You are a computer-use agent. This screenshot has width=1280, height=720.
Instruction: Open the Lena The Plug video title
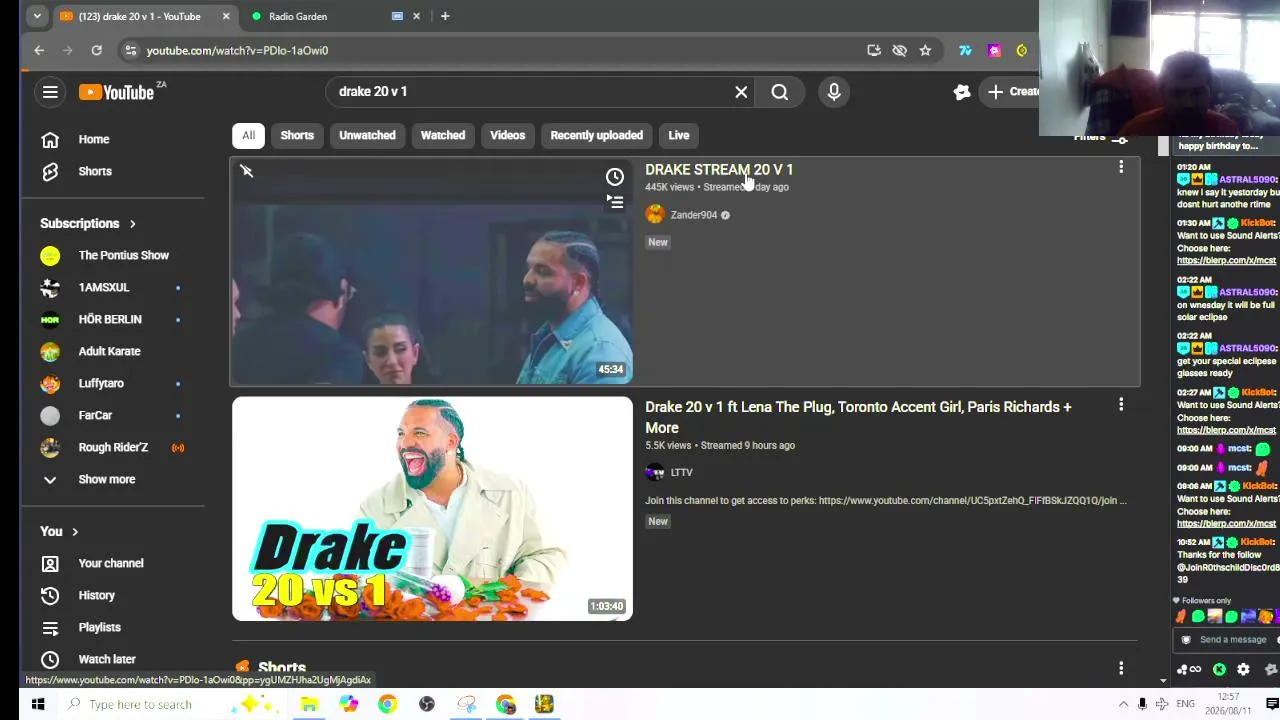tap(858, 417)
